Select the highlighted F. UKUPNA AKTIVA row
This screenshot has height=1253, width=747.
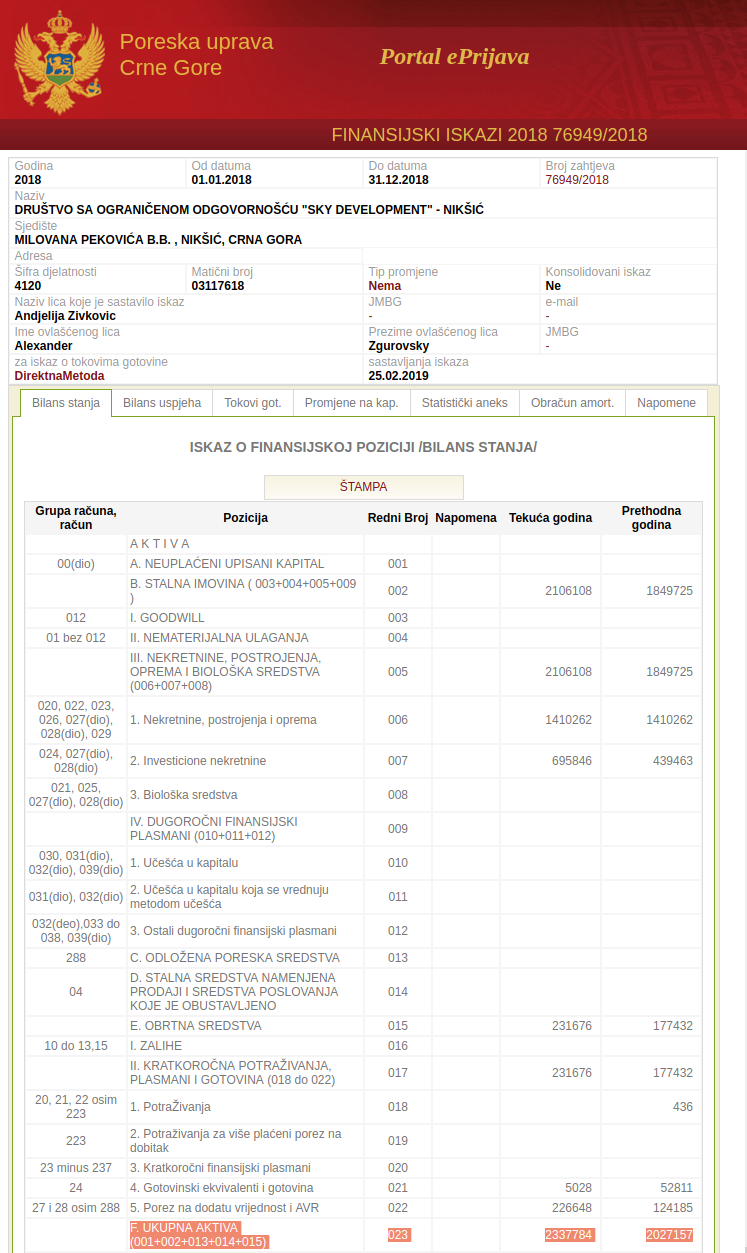pyautogui.click(x=363, y=1235)
